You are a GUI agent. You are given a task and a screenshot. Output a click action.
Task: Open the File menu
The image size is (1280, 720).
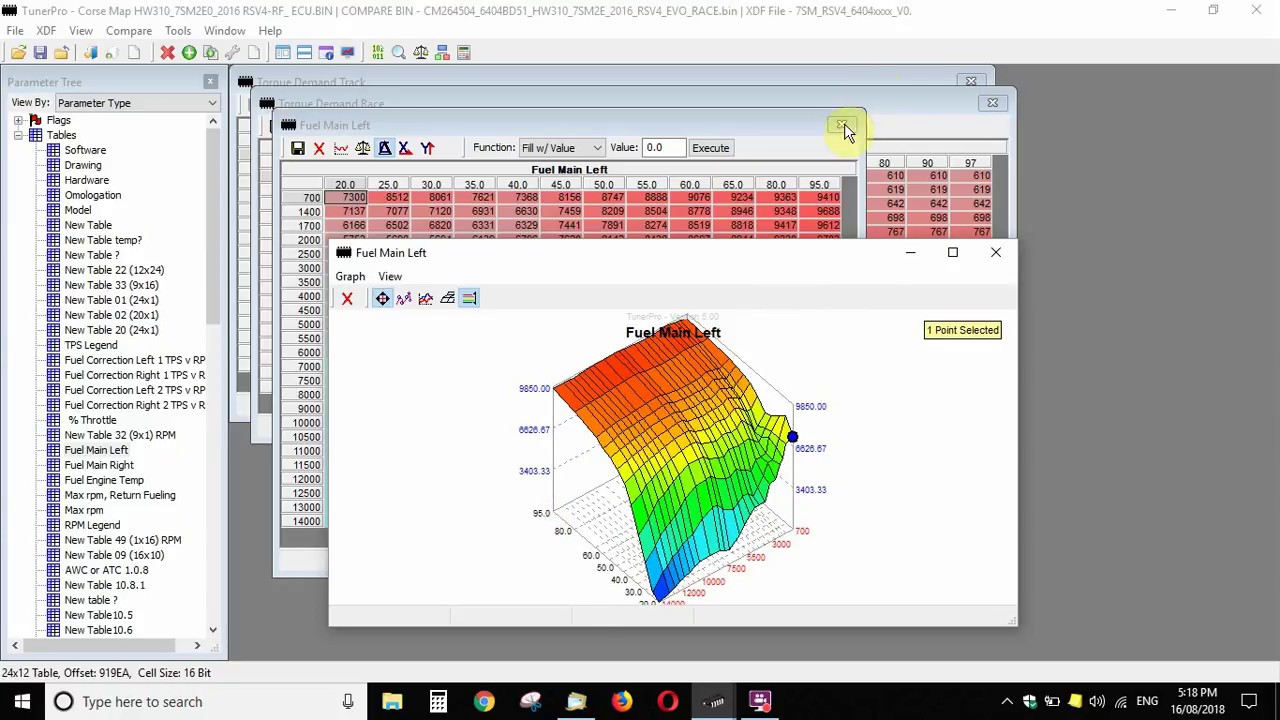[x=15, y=31]
